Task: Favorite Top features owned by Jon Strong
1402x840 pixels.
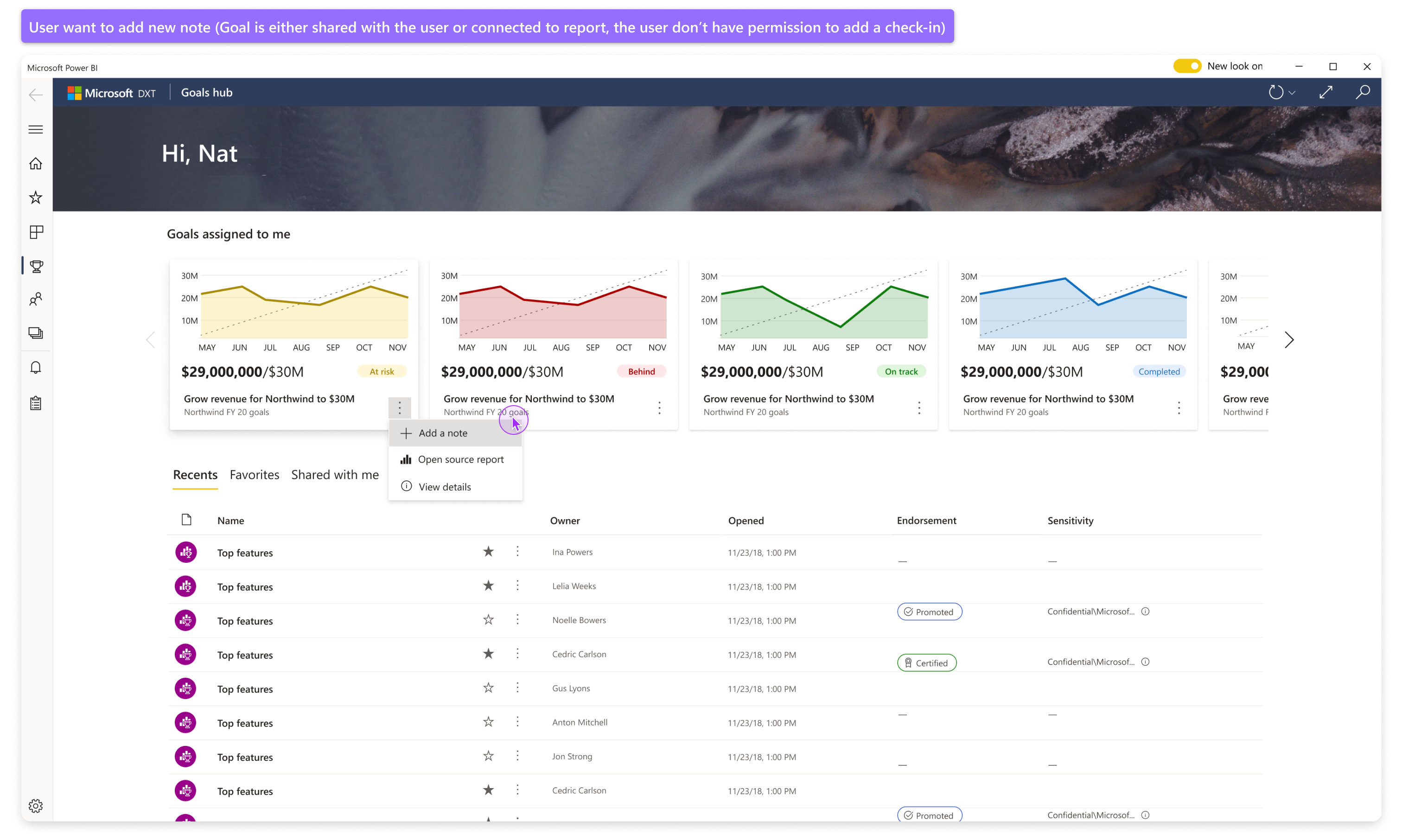Action: coord(489,756)
